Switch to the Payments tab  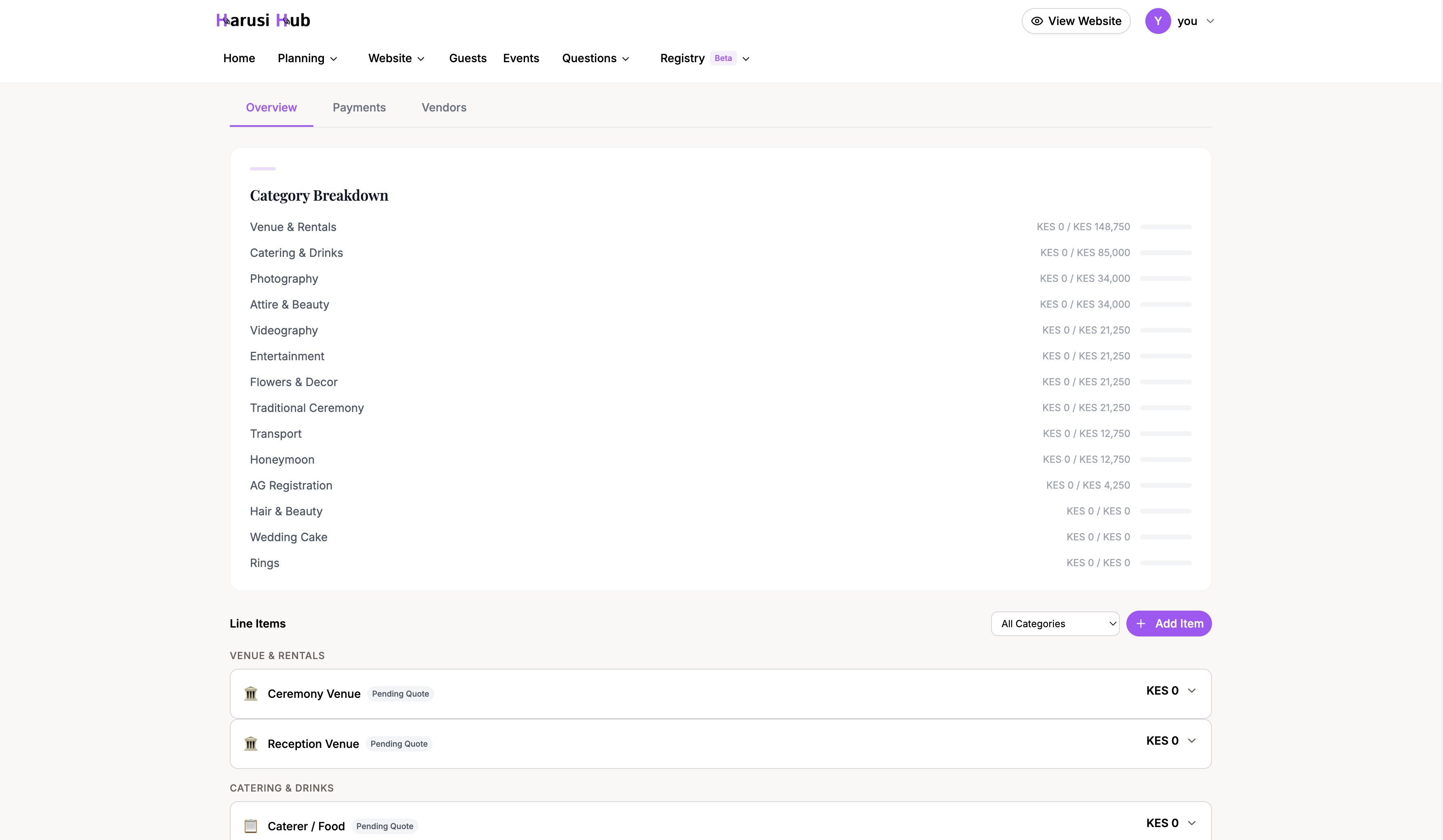pyautogui.click(x=359, y=108)
